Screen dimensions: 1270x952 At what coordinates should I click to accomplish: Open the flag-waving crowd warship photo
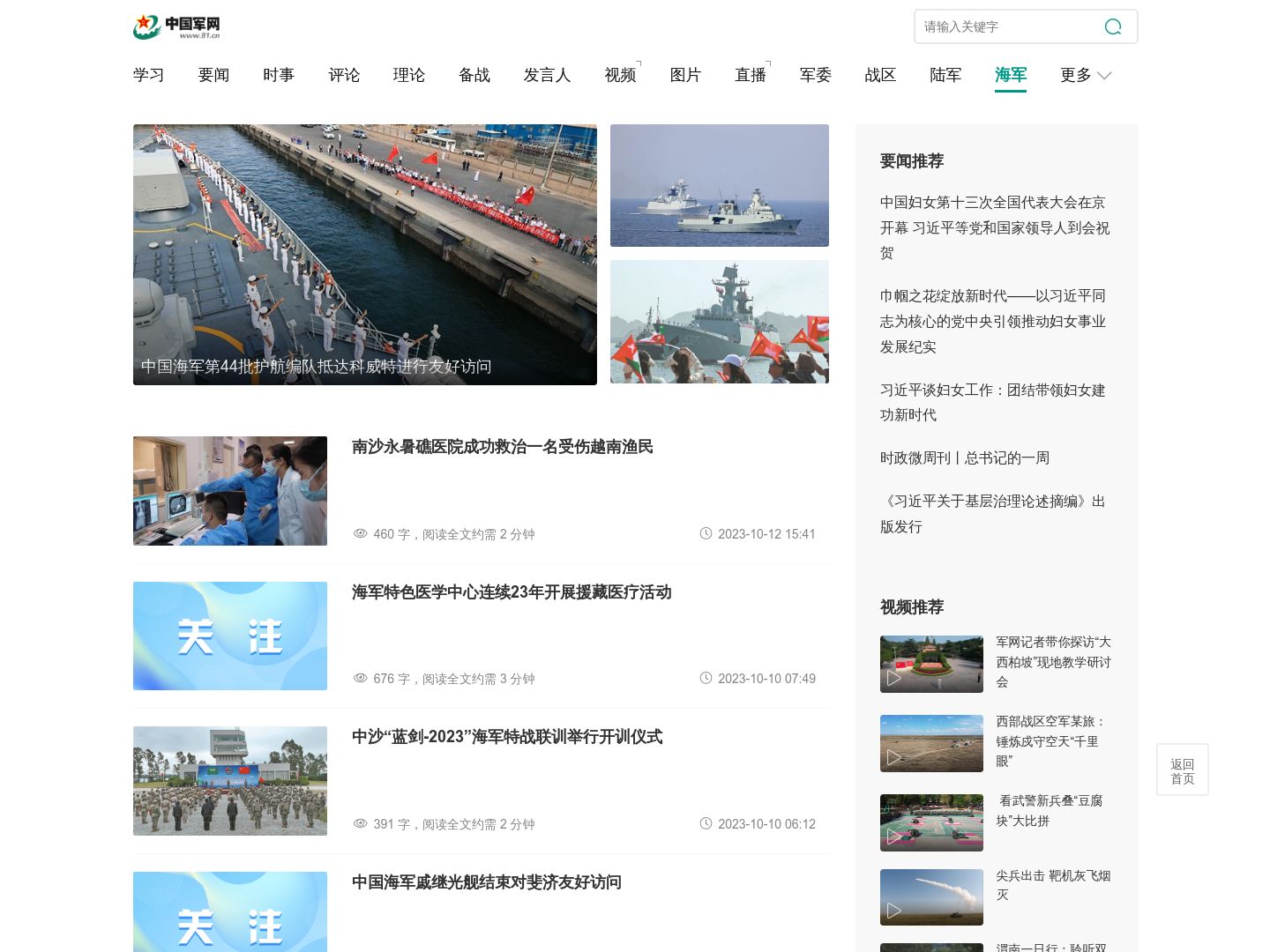(720, 322)
